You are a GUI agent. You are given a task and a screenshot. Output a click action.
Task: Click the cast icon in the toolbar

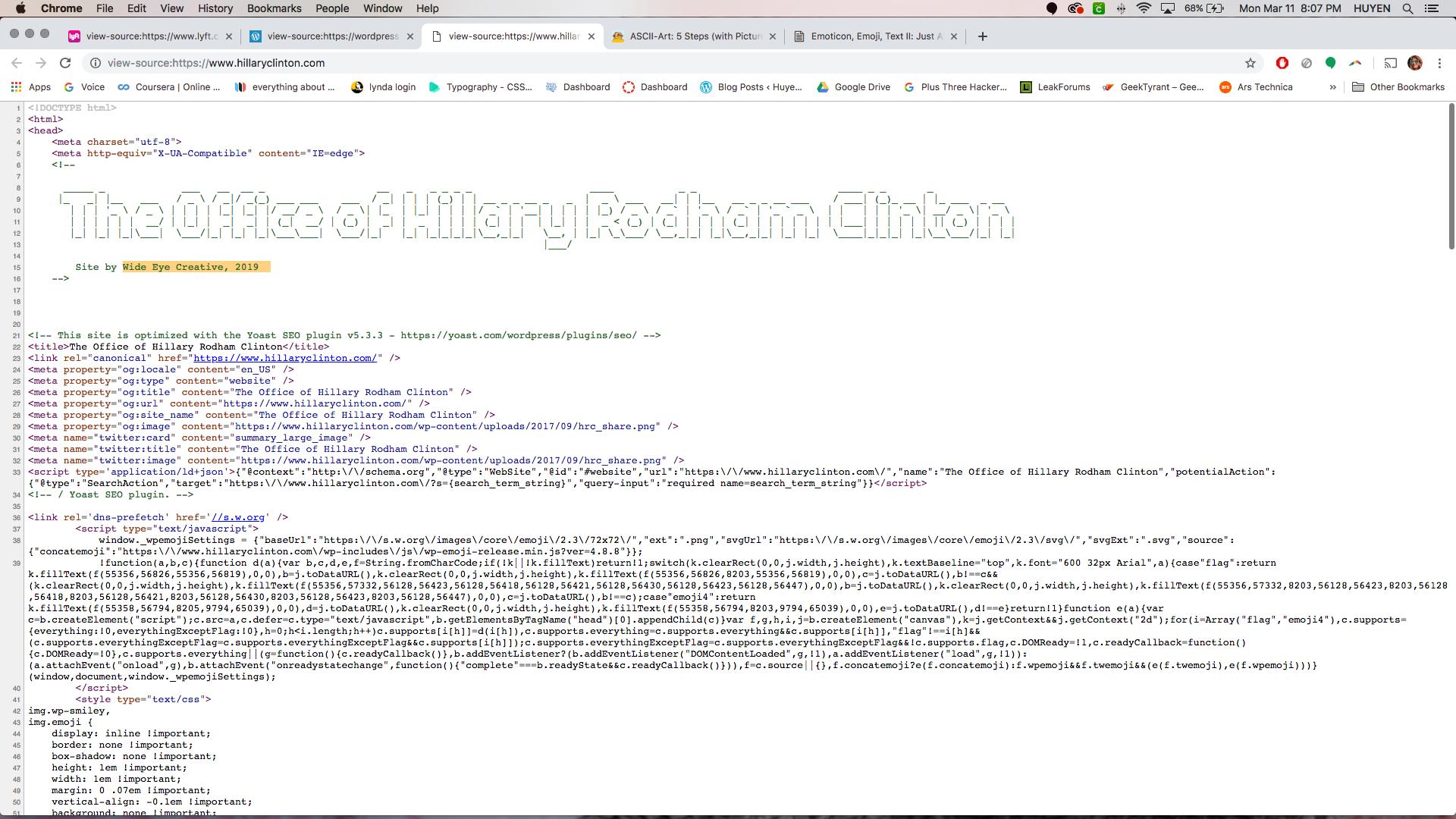[x=1390, y=63]
